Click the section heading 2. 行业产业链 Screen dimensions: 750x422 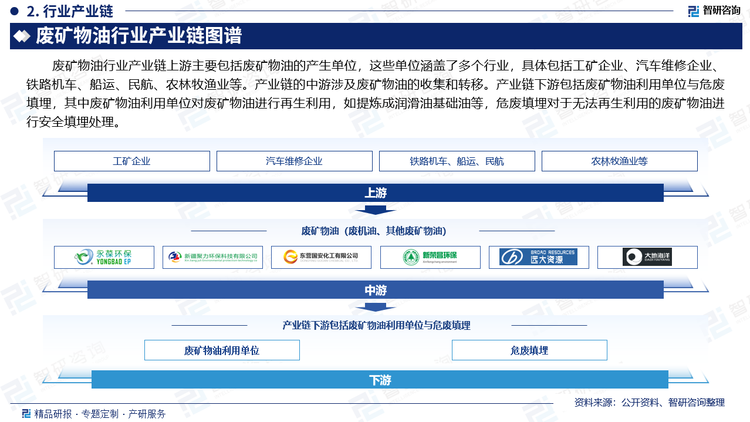pos(70,11)
